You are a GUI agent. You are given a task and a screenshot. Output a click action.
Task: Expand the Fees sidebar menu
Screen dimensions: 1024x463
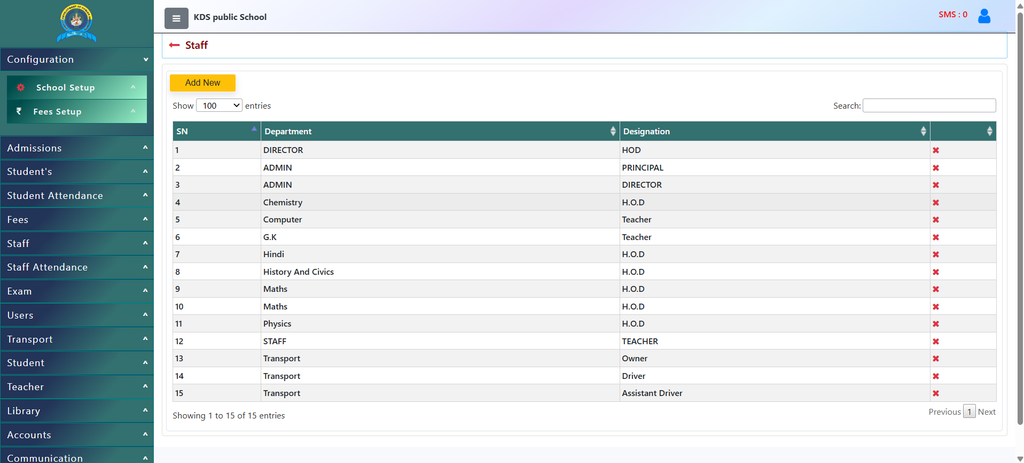click(76, 220)
